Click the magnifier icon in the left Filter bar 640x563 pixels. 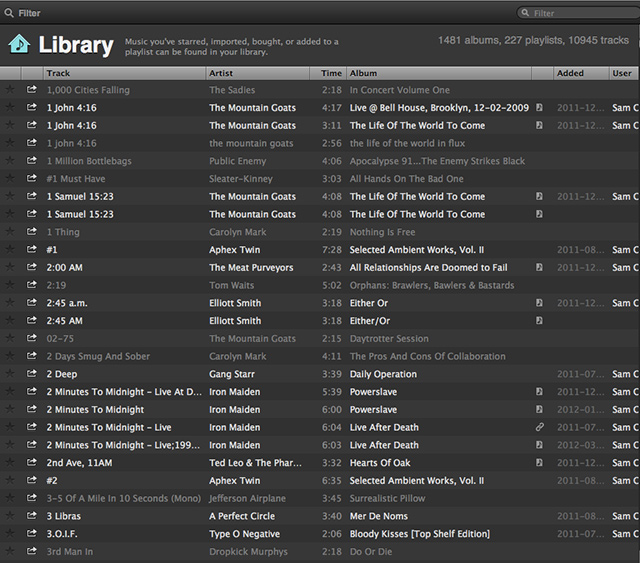coord(9,13)
